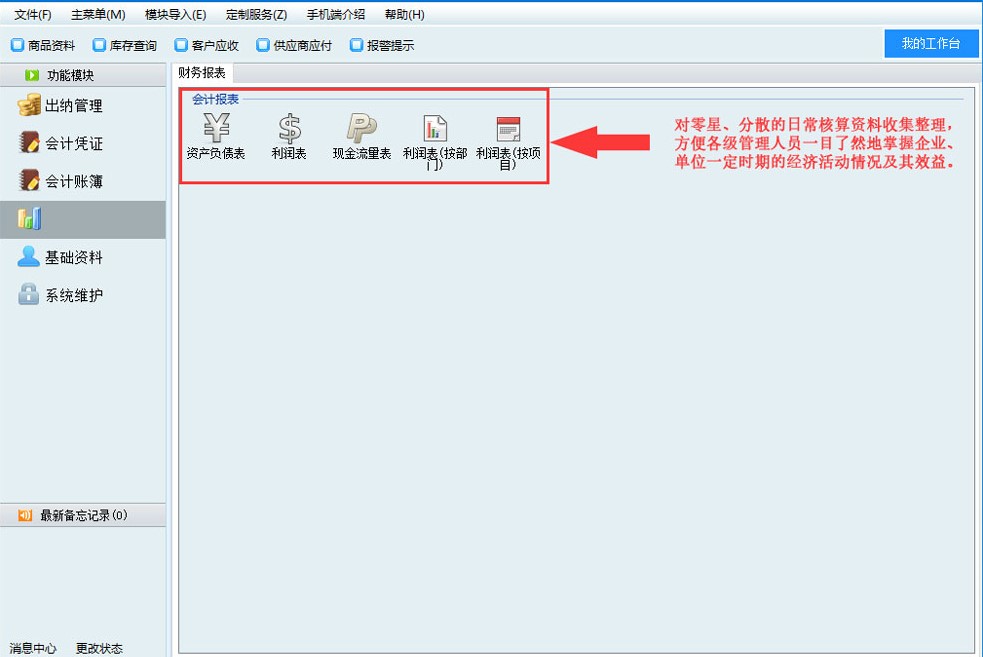
Task: Select 系统维护 module in sidebar
Action: pos(83,295)
